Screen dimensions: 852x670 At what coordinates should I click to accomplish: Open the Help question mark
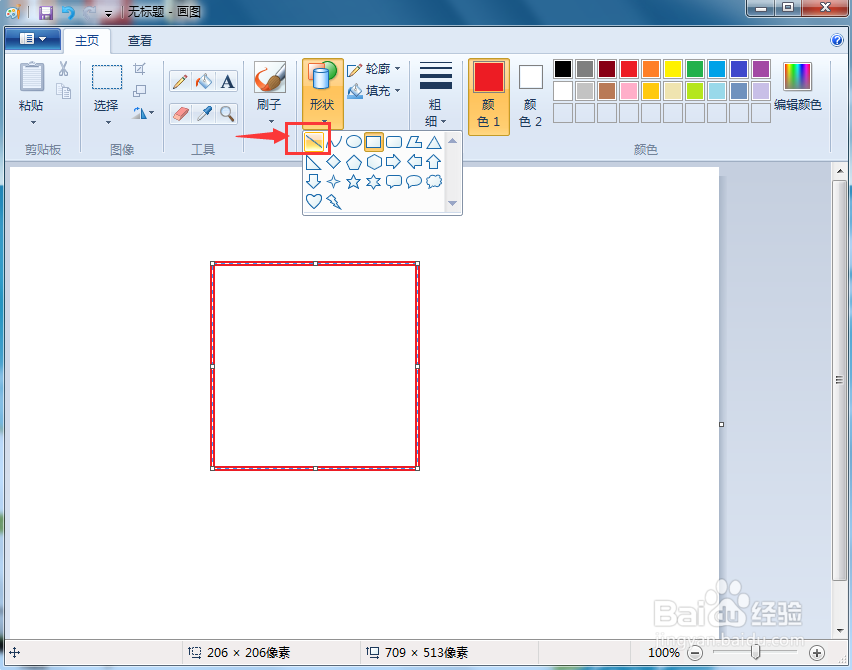point(837,40)
